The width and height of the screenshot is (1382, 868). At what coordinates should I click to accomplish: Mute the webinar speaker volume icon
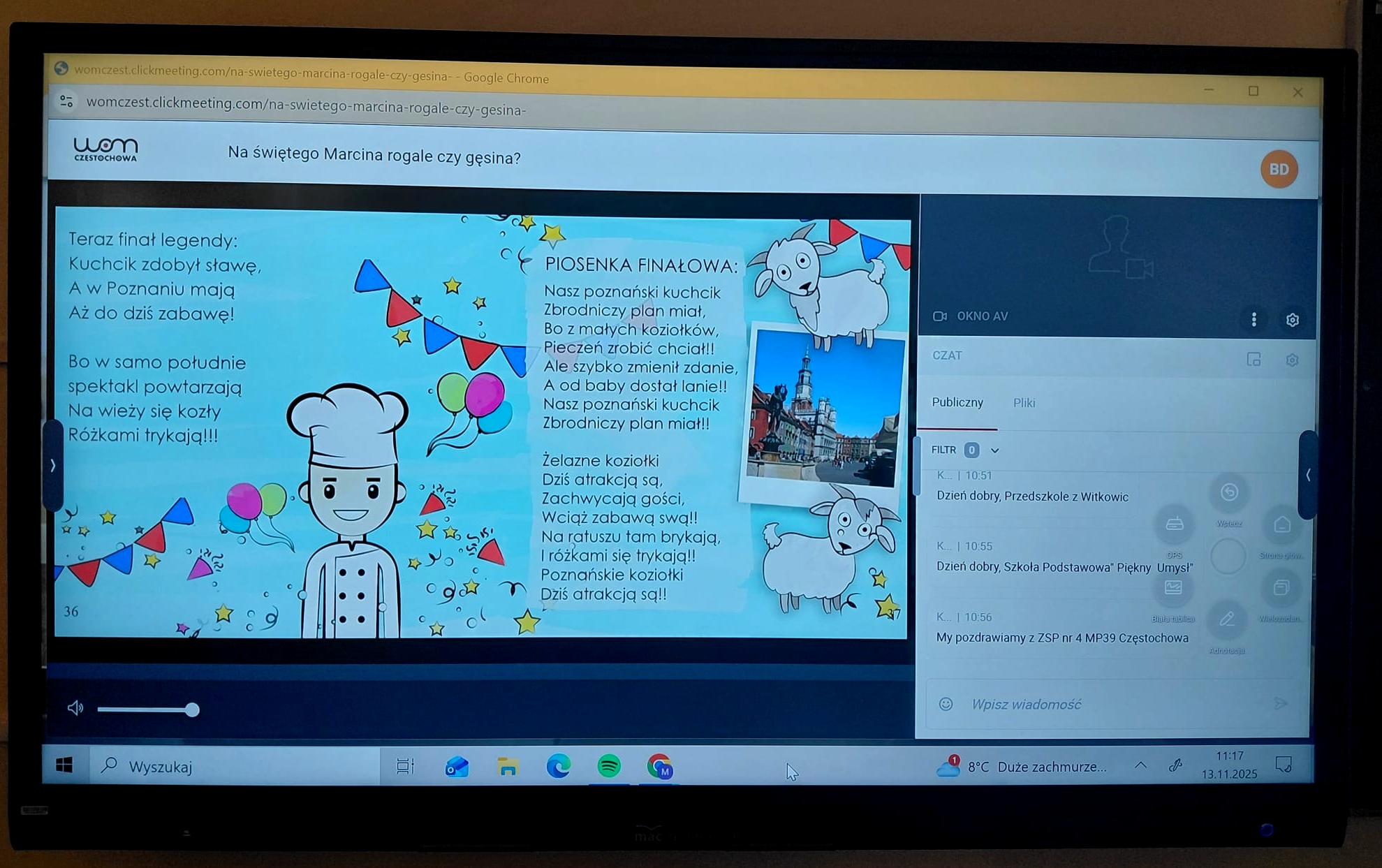coord(75,708)
